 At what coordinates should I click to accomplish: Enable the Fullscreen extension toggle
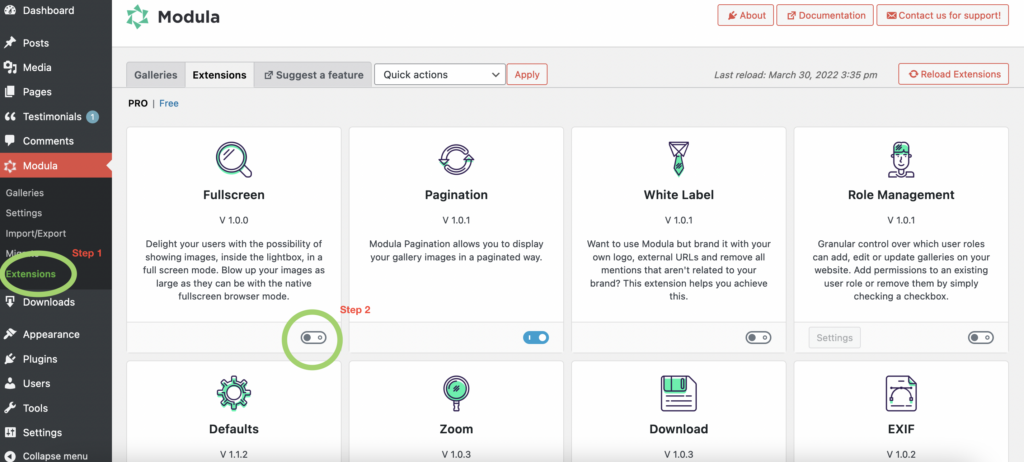tap(313, 338)
